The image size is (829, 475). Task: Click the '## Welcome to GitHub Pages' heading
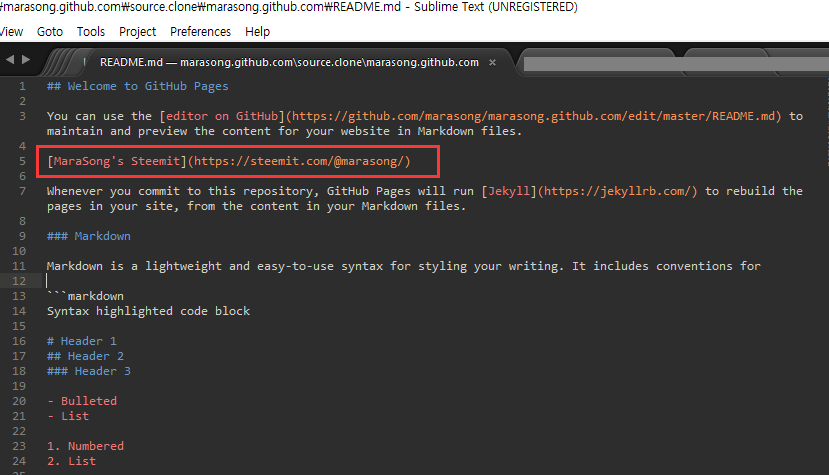coord(137,86)
